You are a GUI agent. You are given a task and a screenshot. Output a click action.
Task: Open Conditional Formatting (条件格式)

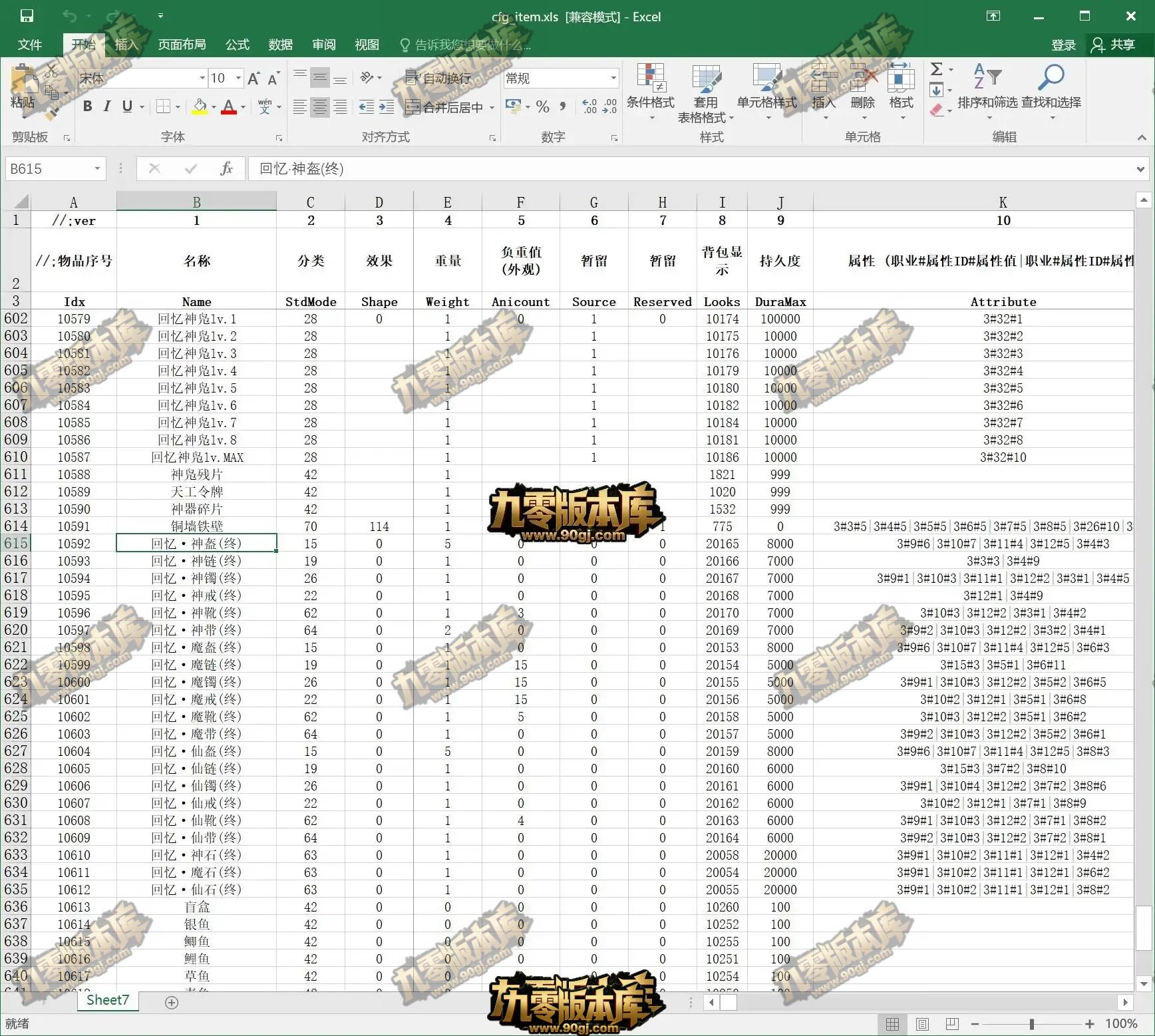[650, 90]
